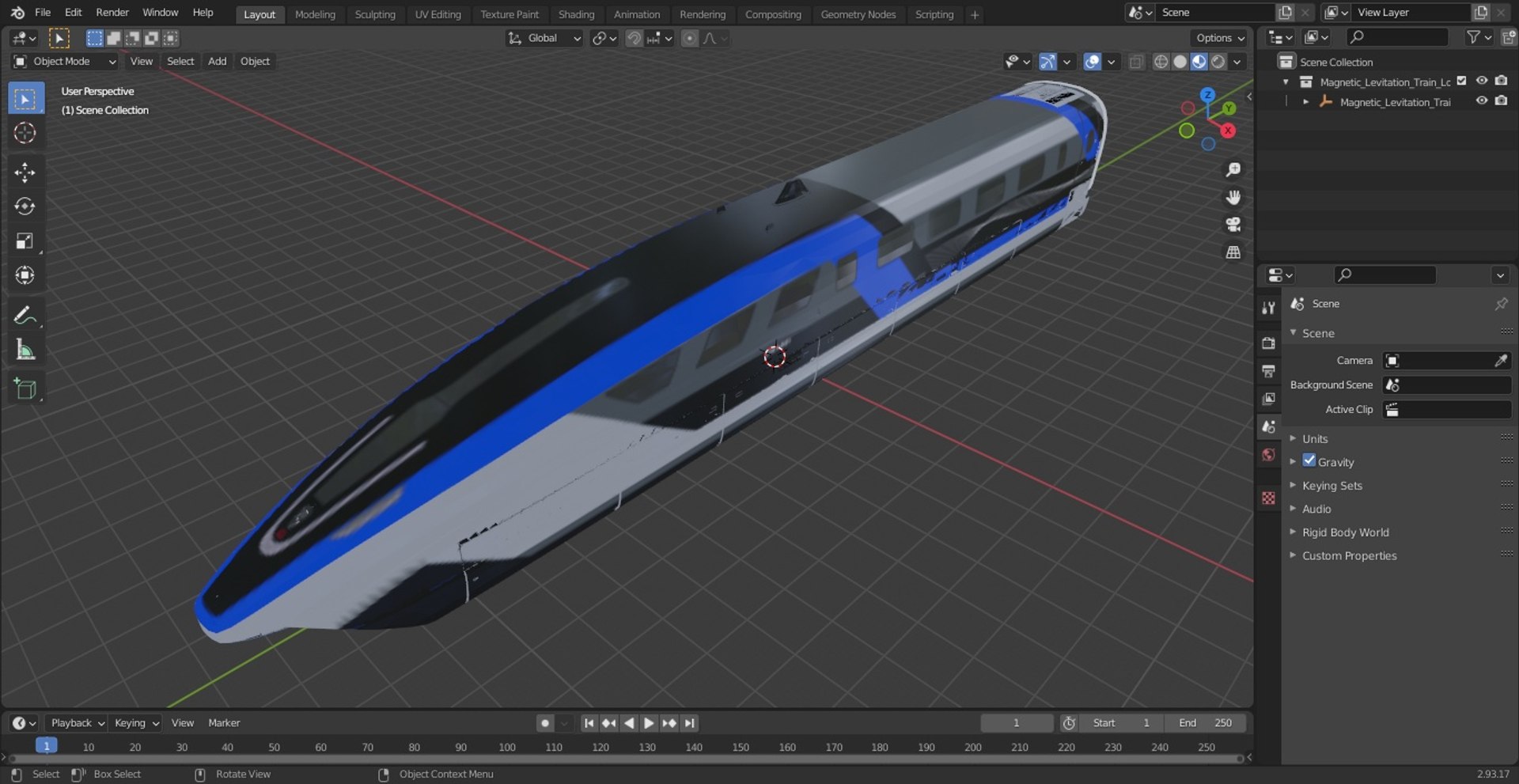
Task: Click the Blender logo menu icon
Action: 17,13
